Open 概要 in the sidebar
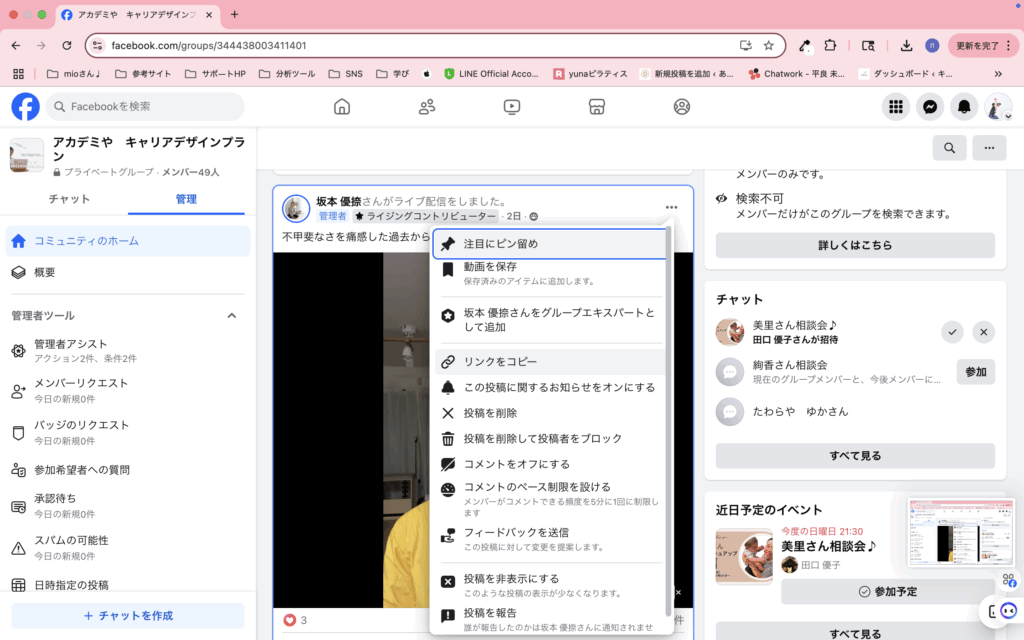1024x640 pixels. click(128, 272)
